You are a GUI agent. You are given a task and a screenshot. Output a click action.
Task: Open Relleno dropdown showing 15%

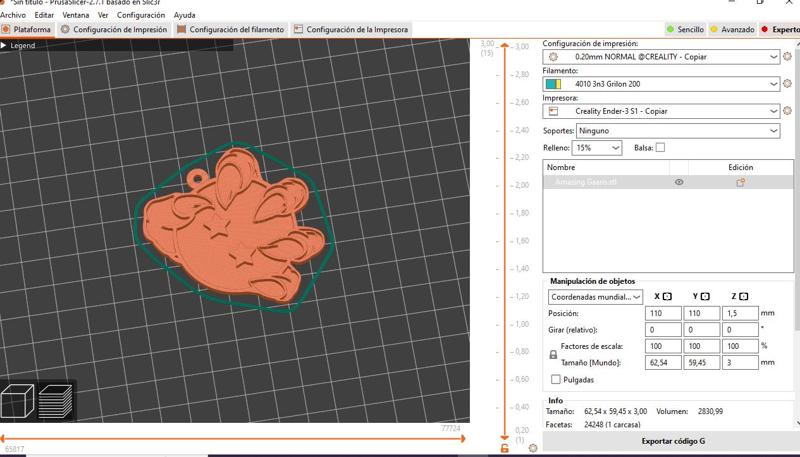(597, 148)
